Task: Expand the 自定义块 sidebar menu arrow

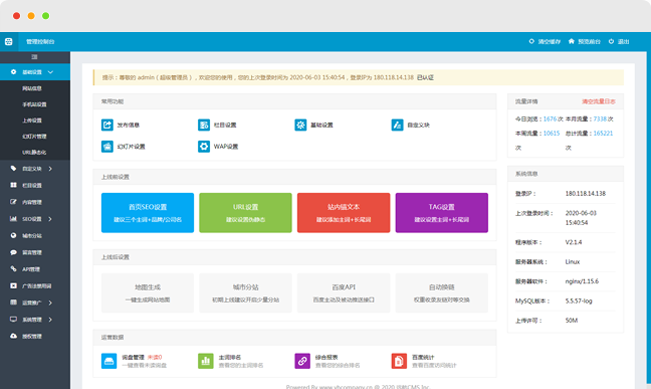Action: (50, 169)
